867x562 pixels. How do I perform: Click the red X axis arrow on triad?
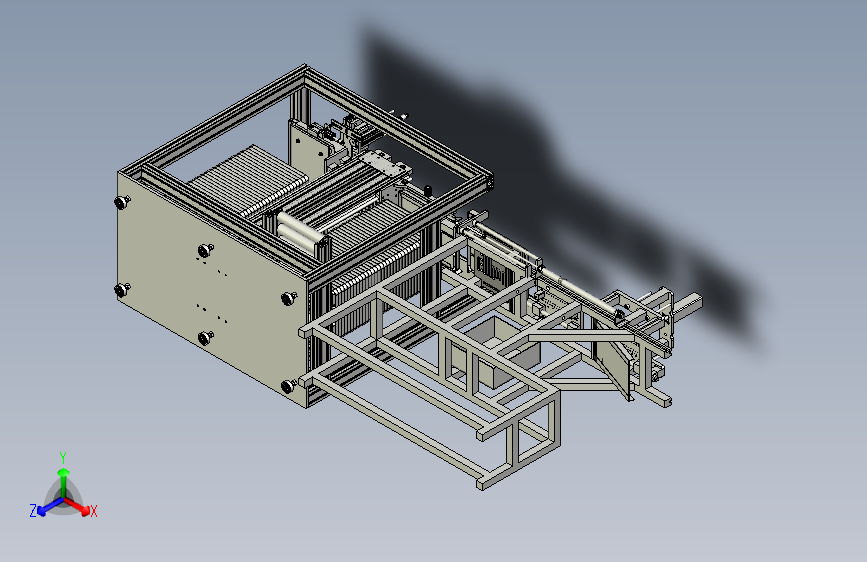(78, 506)
